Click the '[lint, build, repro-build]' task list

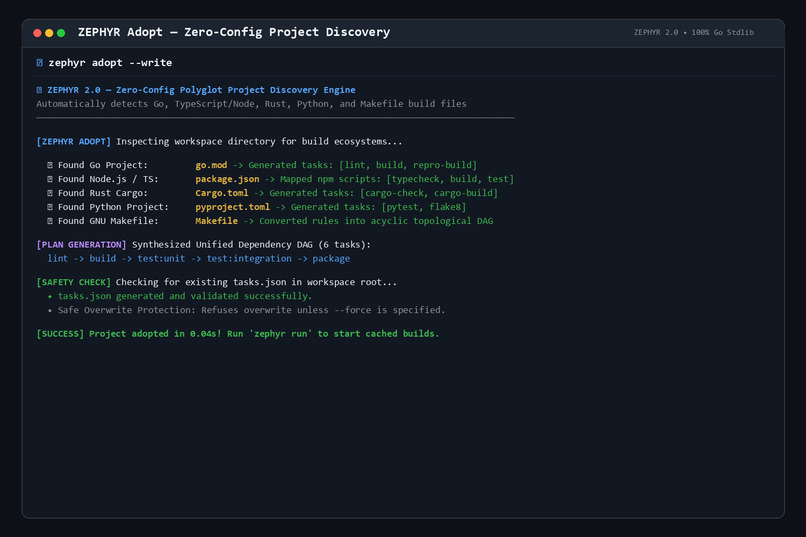click(408, 165)
